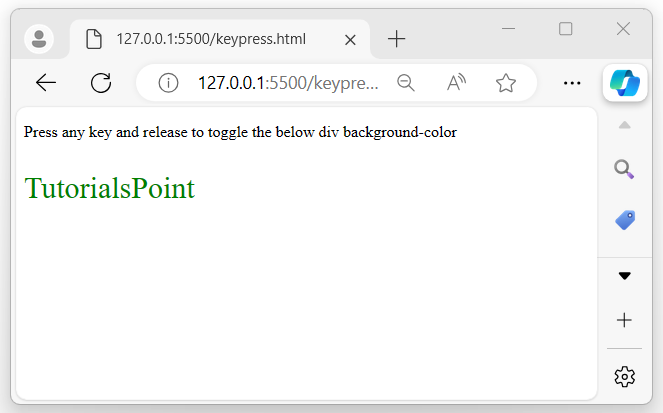The height and width of the screenshot is (413, 663).
Task: Open the Copilot sidebar button
Action: (625, 83)
